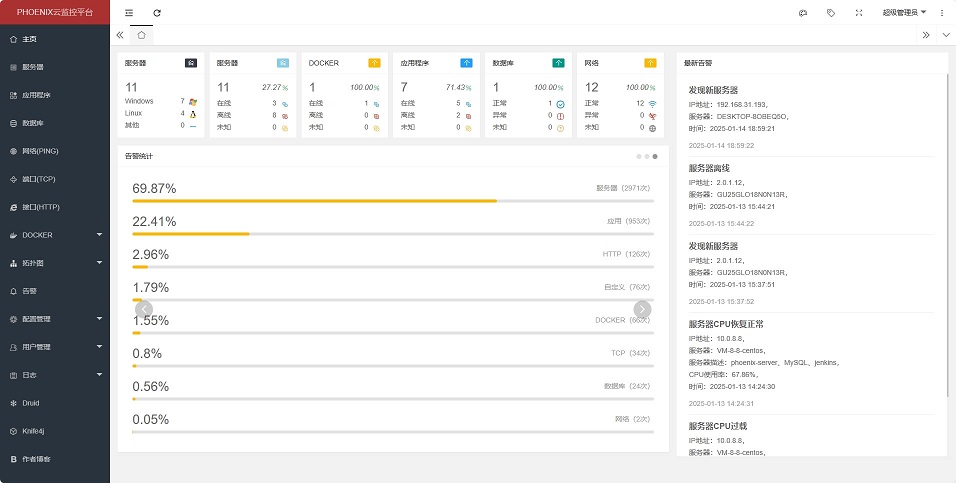This screenshot has height=483, width=956.
Task: Click next arrow on alarm statistics carousel
Action: tap(642, 309)
